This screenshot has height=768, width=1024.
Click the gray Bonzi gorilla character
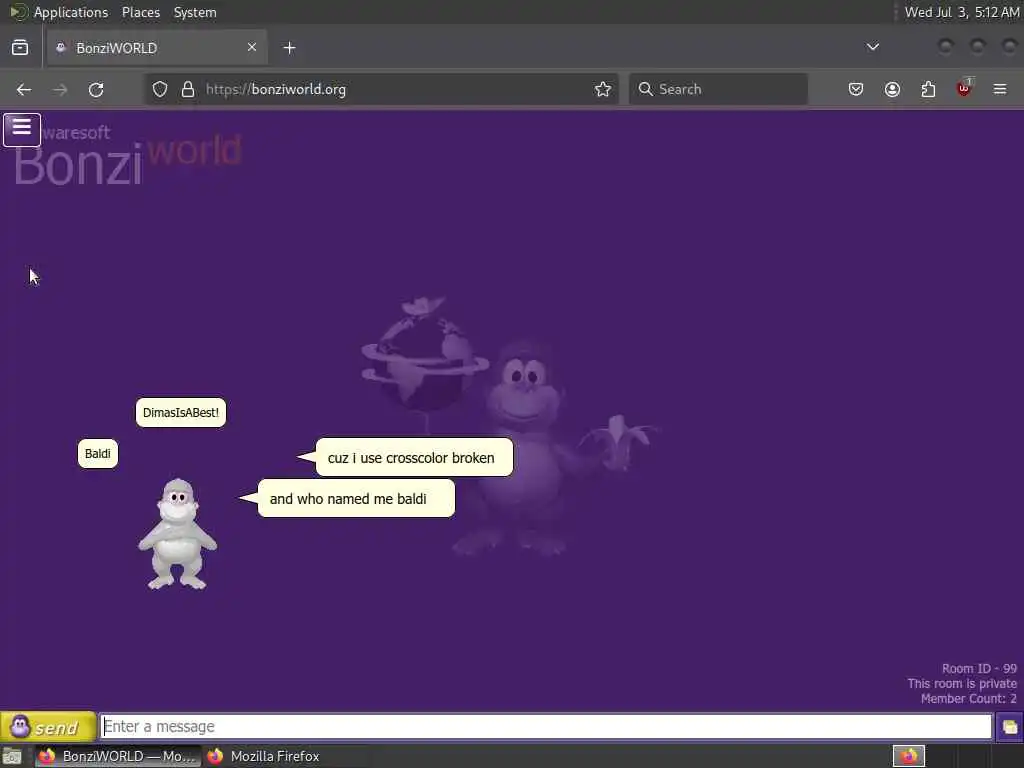[178, 534]
